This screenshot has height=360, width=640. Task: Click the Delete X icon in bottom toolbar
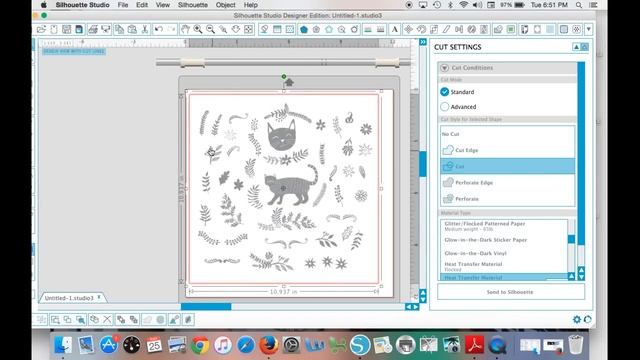coord(107,319)
